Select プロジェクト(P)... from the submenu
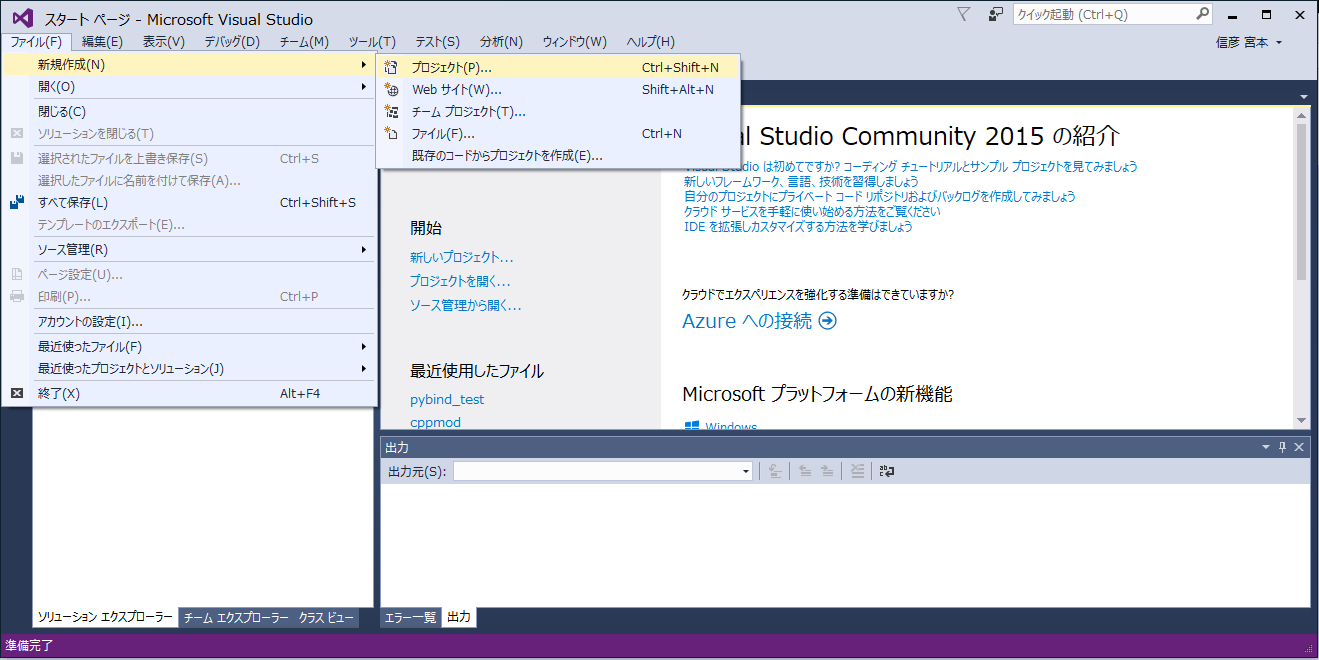This screenshot has width=1319, height=660. click(x=452, y=68)
